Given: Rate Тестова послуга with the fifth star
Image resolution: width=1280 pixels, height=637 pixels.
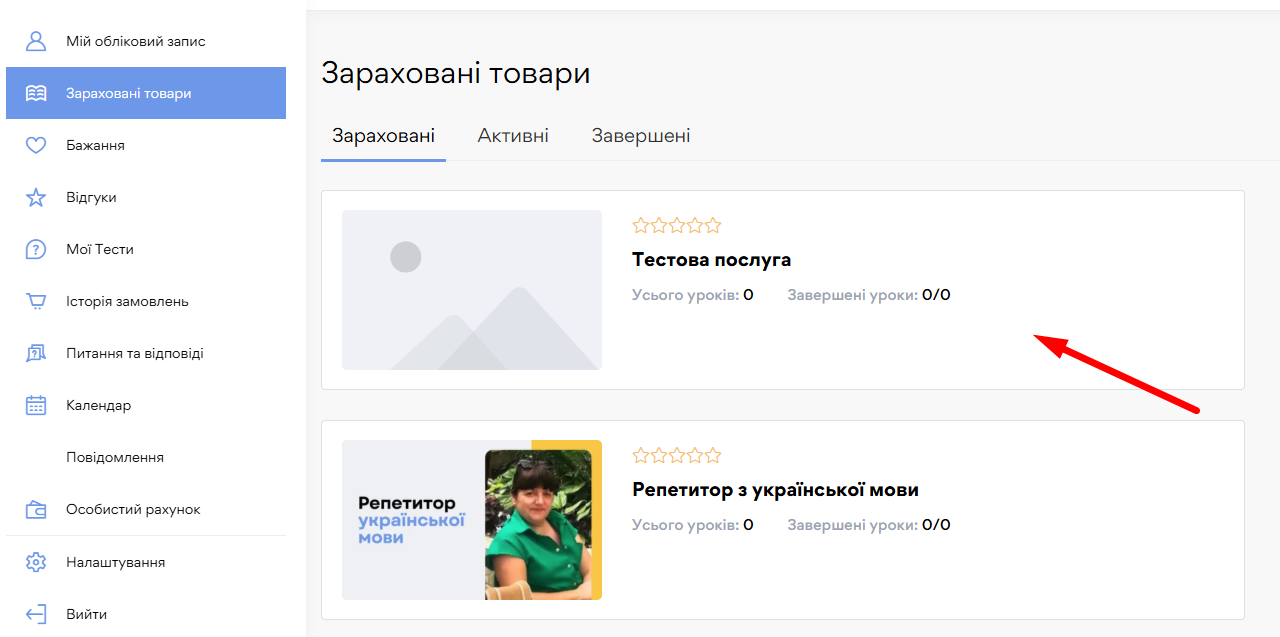Looking at the screenshot, I should point(713,226).
